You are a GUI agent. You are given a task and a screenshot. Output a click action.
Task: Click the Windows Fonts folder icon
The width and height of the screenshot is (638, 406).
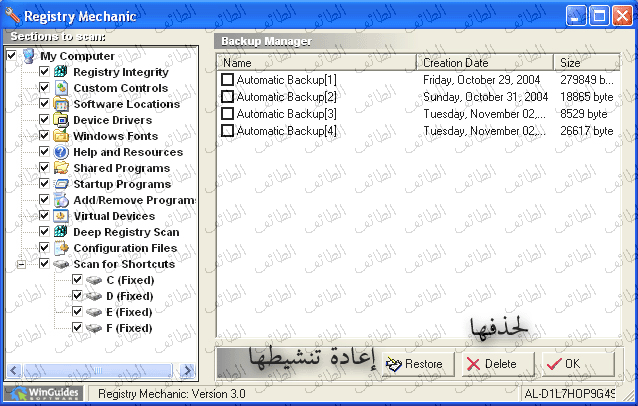pos(61,136)
